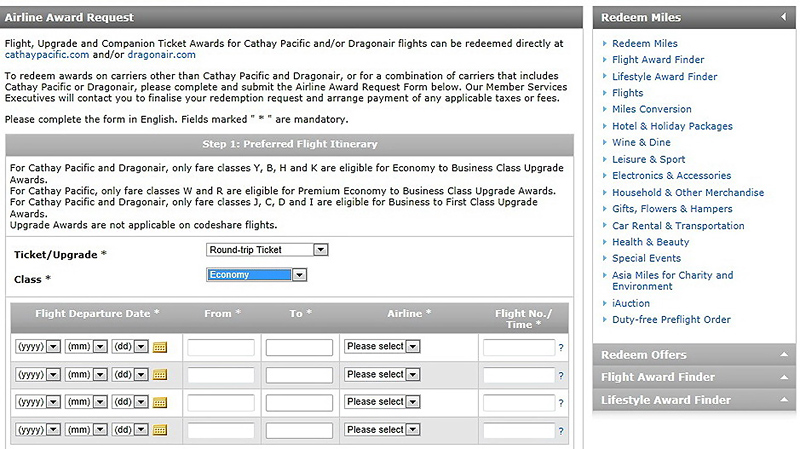Open Flight Award Finder sidebar link

pyautogui.click(x=658, y=60)
